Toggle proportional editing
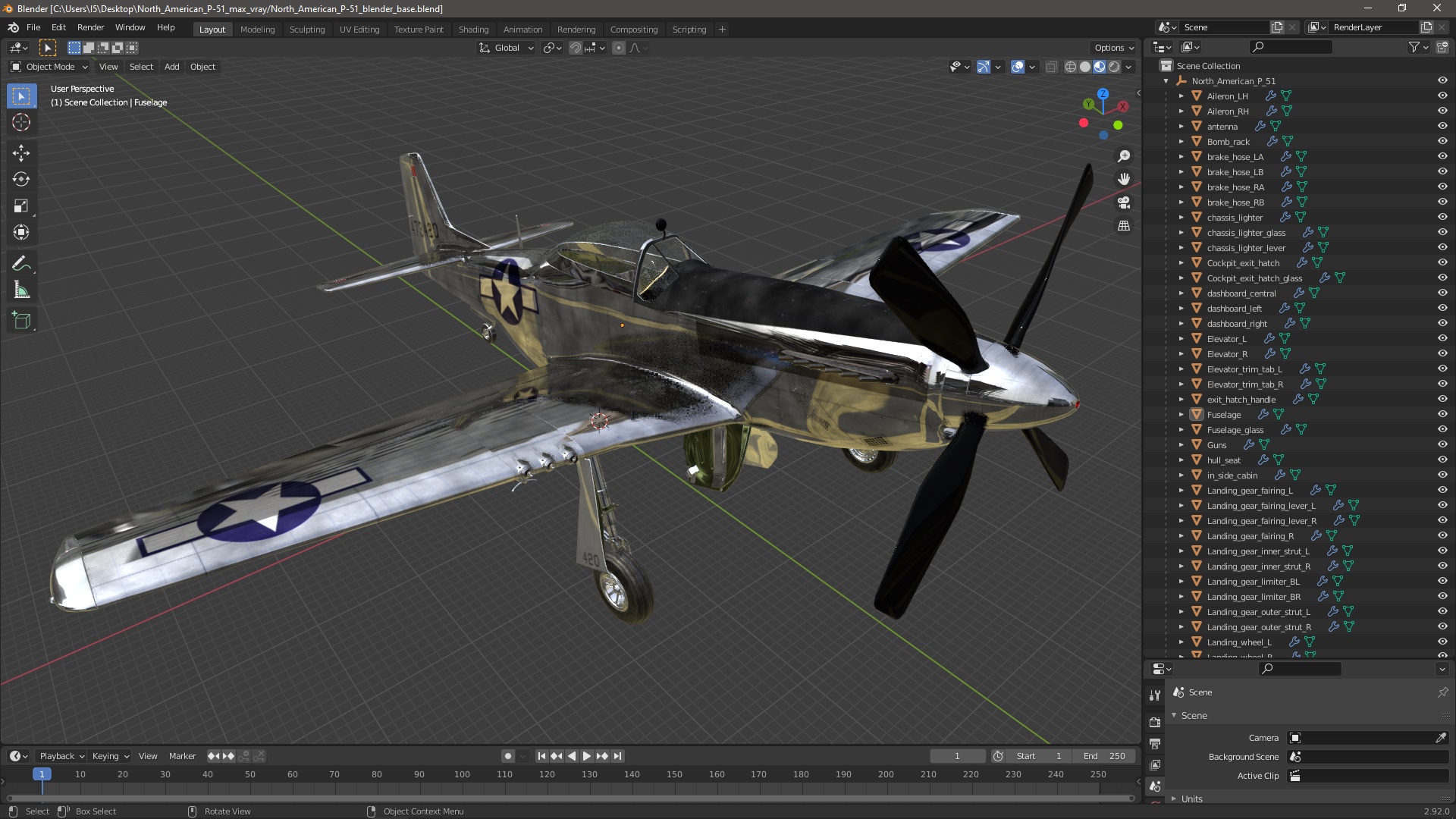Screen dimensions: 1456x819 coord(619,48)
